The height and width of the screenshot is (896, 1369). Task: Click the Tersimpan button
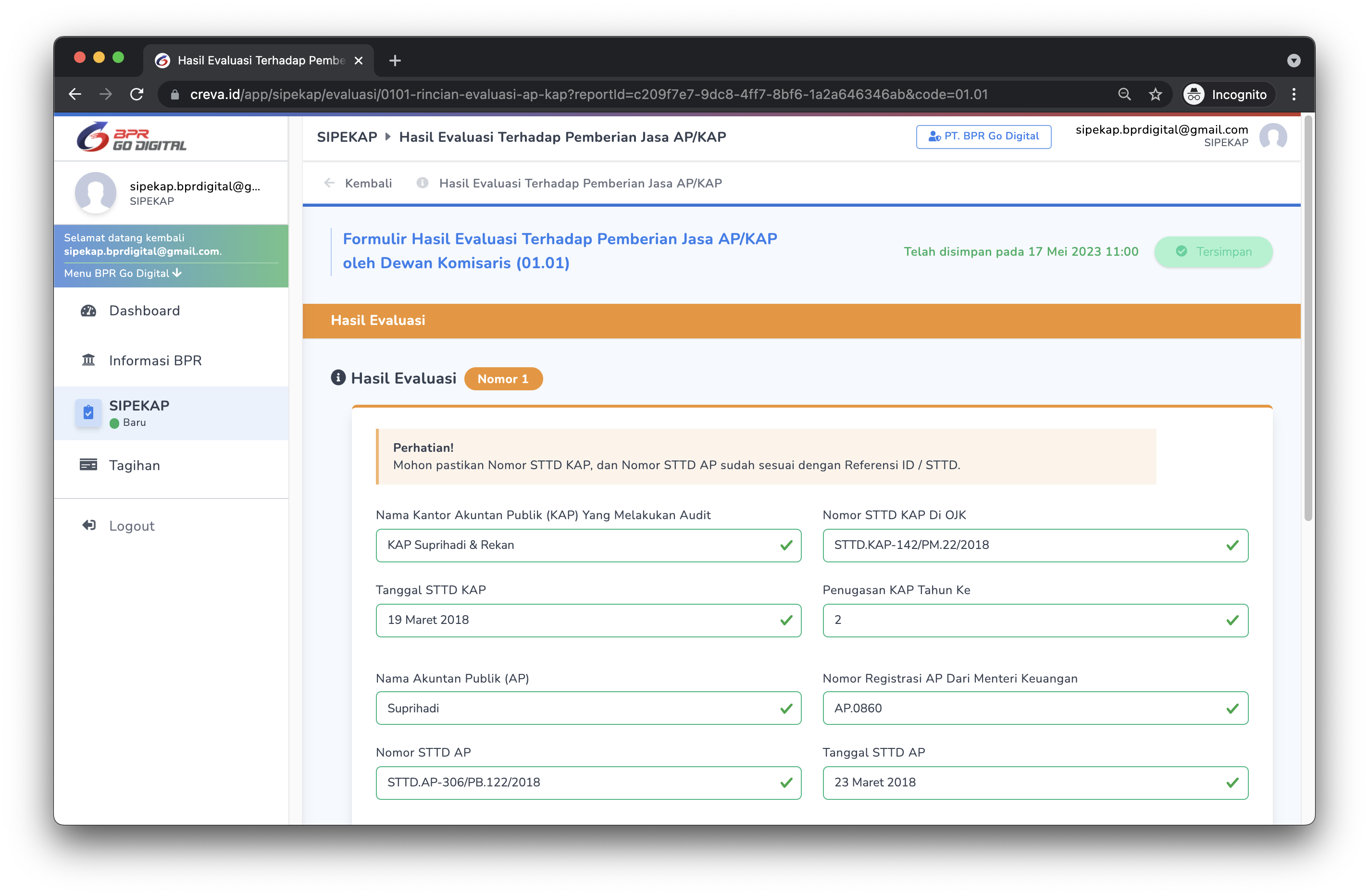(1213, 251)
